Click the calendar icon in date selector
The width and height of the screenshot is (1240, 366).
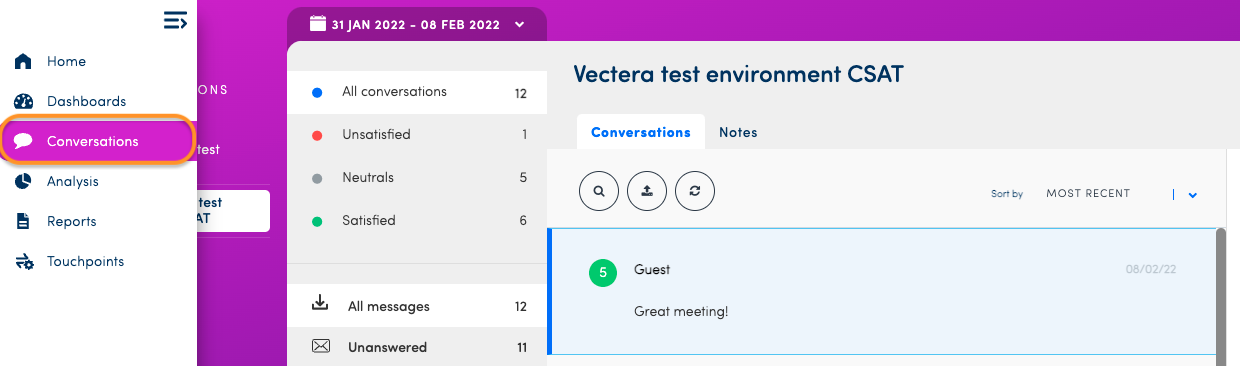coord(317,24)
